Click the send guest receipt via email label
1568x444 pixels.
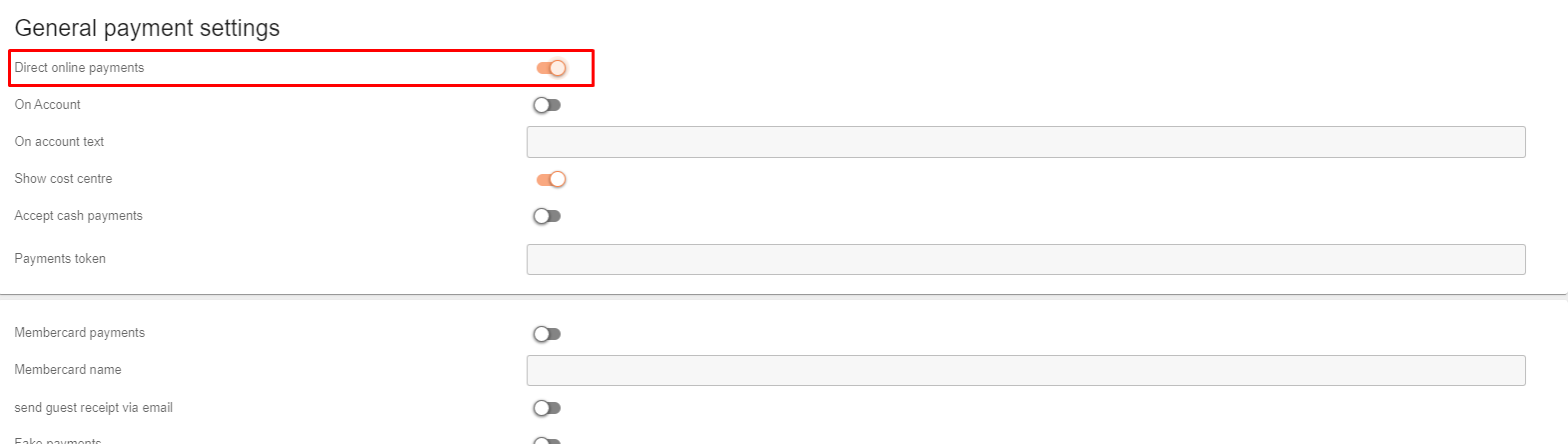[93, 408]
